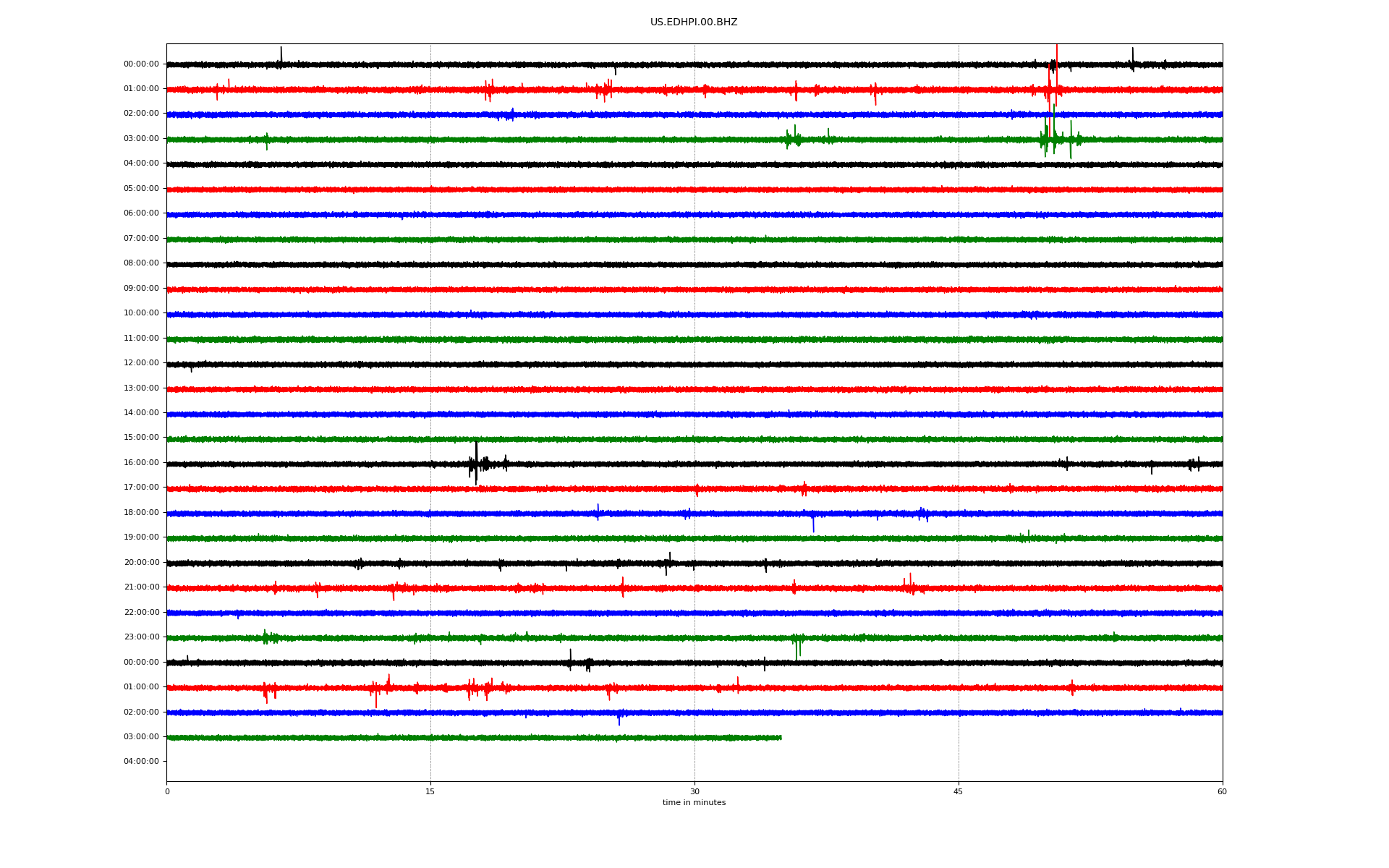Click the US.EDHPI.00.BHZ plot title
Image resolution: width=1389 pixels, height=868 pixels.
coord(693,22)
